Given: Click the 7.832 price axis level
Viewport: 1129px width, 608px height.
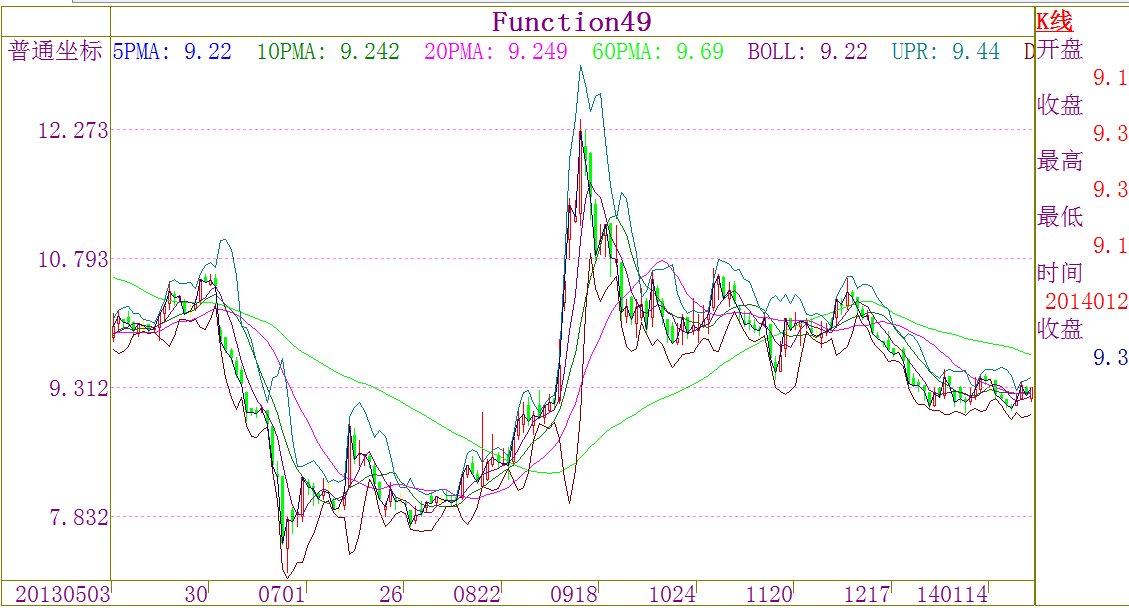Looking at the screenshot, I should pyautogui.click(x=72, y=517).
